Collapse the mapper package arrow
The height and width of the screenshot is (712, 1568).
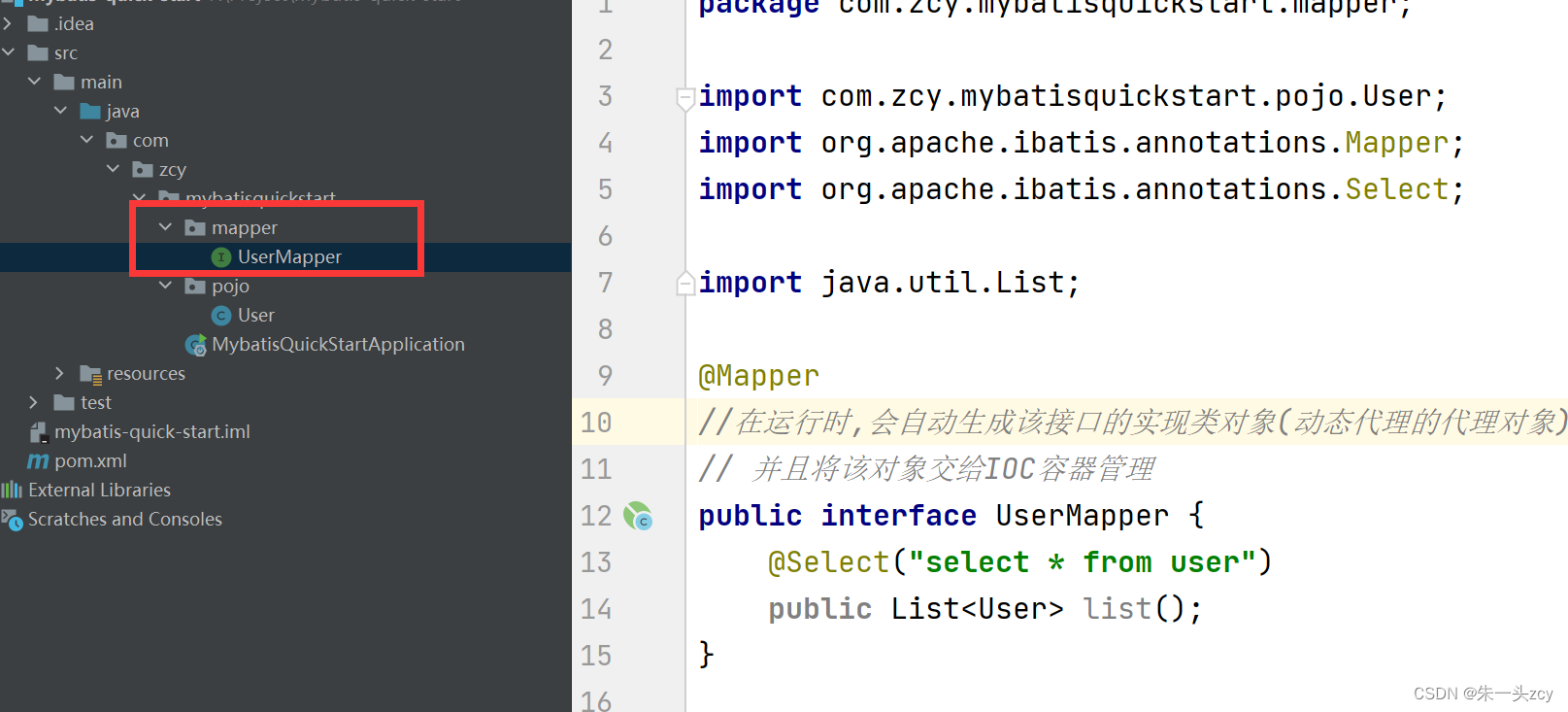coord(165,227)
